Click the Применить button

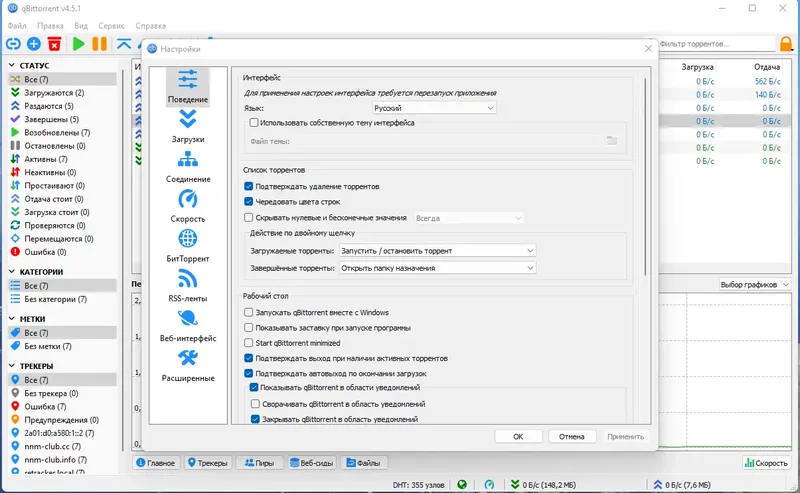[626, 436]
